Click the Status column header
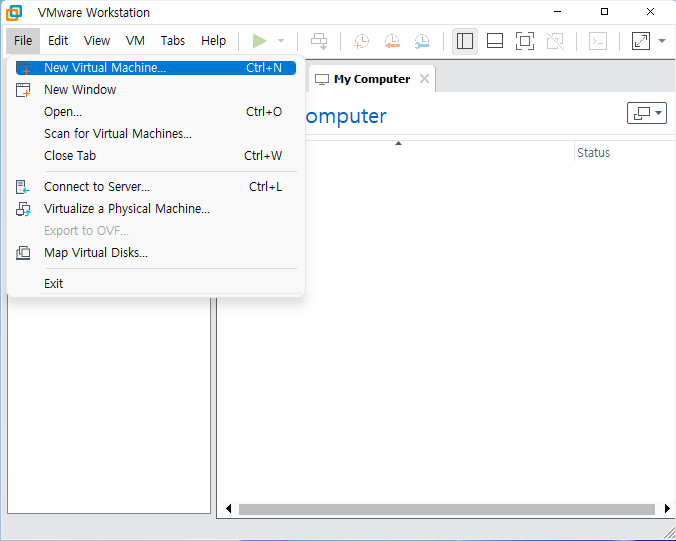The image size is (676, 541). 593,153
